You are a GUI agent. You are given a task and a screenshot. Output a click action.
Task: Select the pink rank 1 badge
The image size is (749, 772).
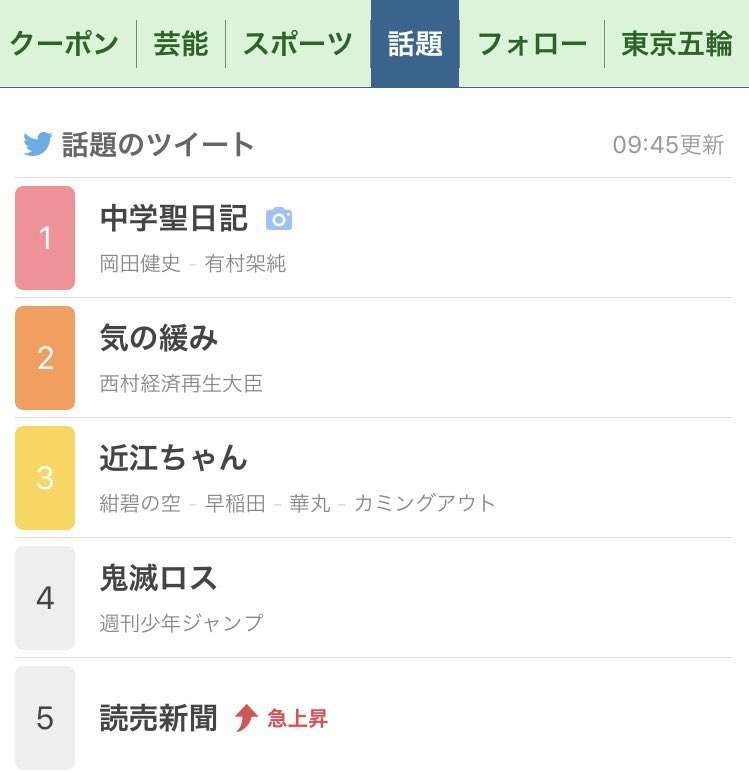(x=45, y=238)
